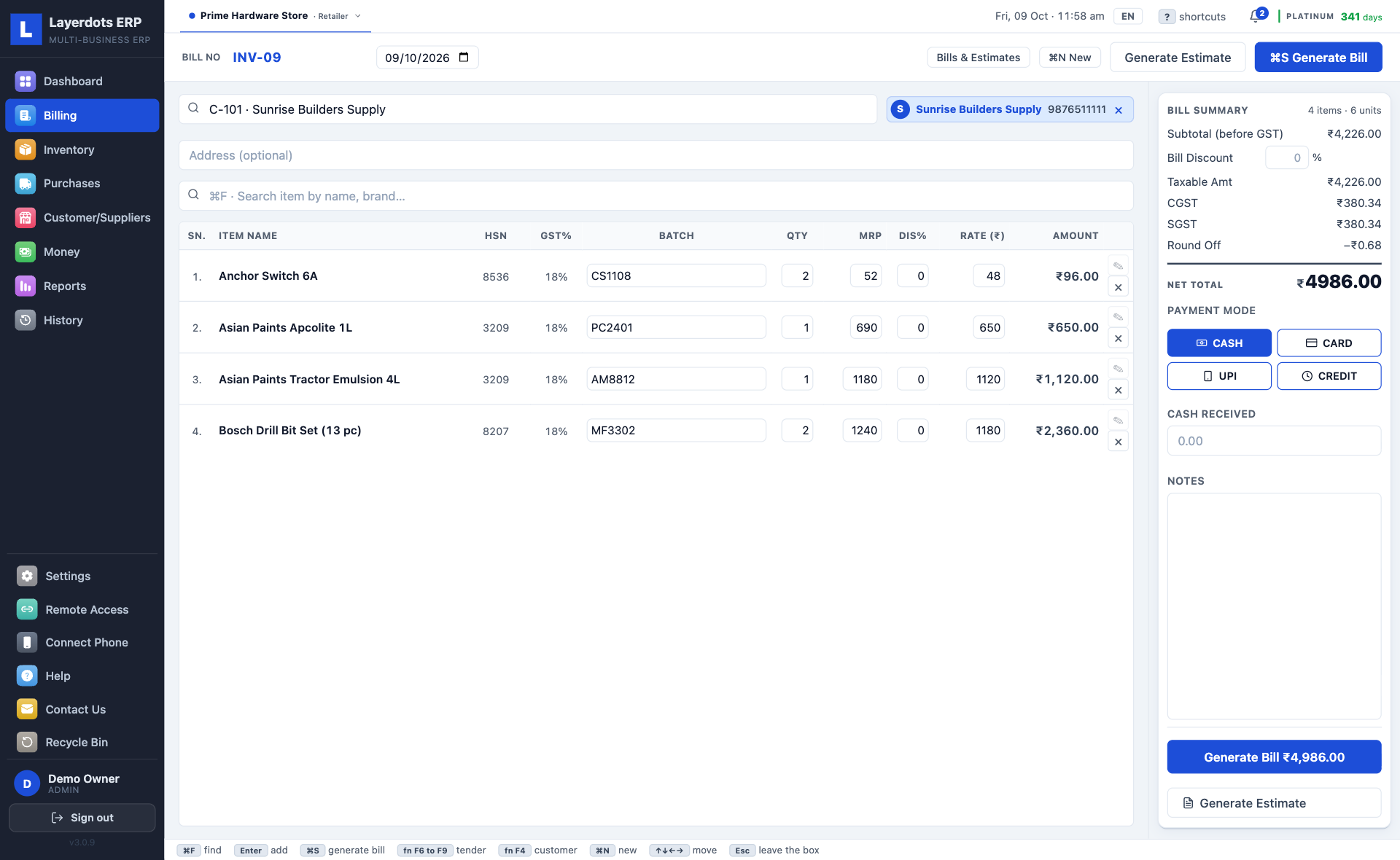Select CARD payment mode
The width and height of the screenshot is (1400, 860).
[1329, 343]
